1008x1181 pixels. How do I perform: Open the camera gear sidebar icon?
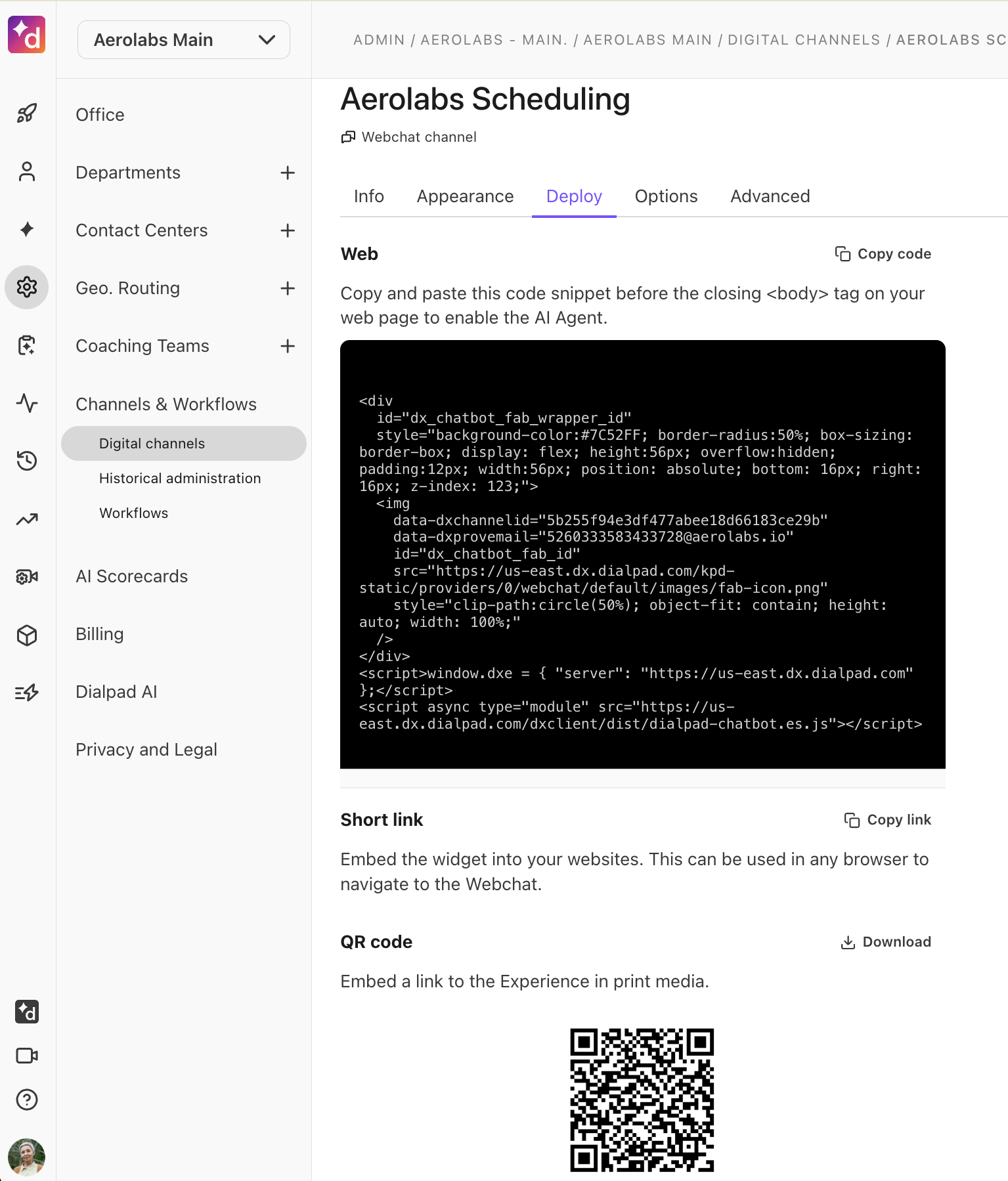(27, 576)
